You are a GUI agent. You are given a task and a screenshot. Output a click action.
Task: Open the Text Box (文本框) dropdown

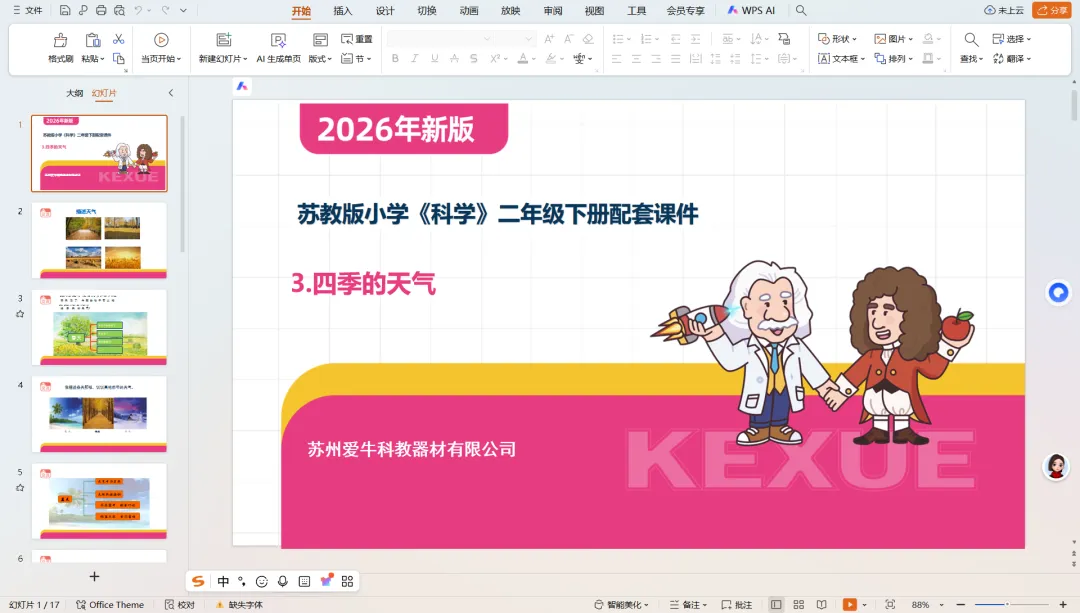842,59
